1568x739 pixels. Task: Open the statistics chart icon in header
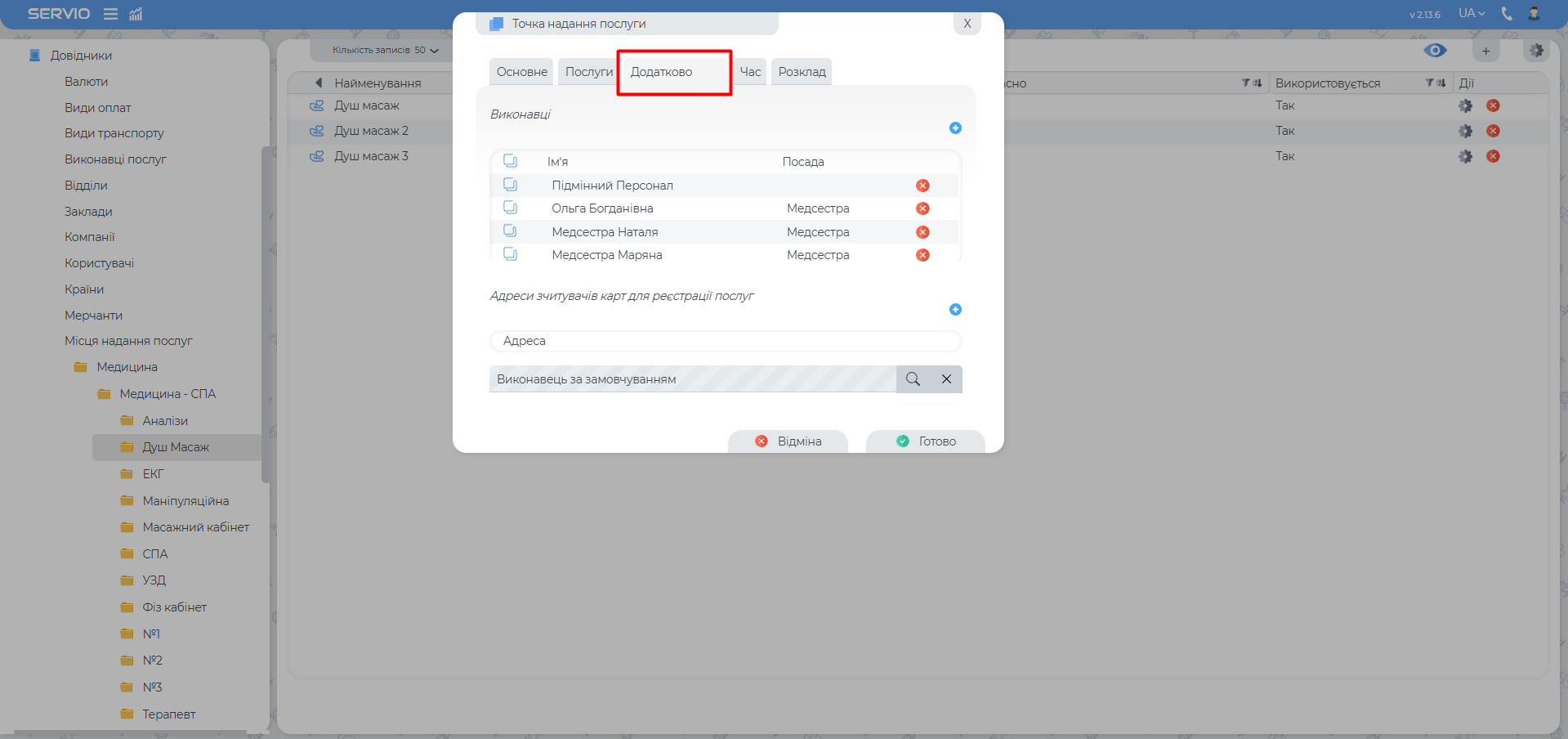(136, 14)
